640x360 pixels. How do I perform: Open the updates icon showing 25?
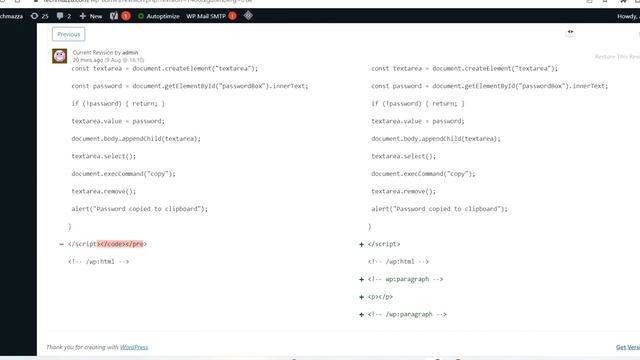point(40,16)
